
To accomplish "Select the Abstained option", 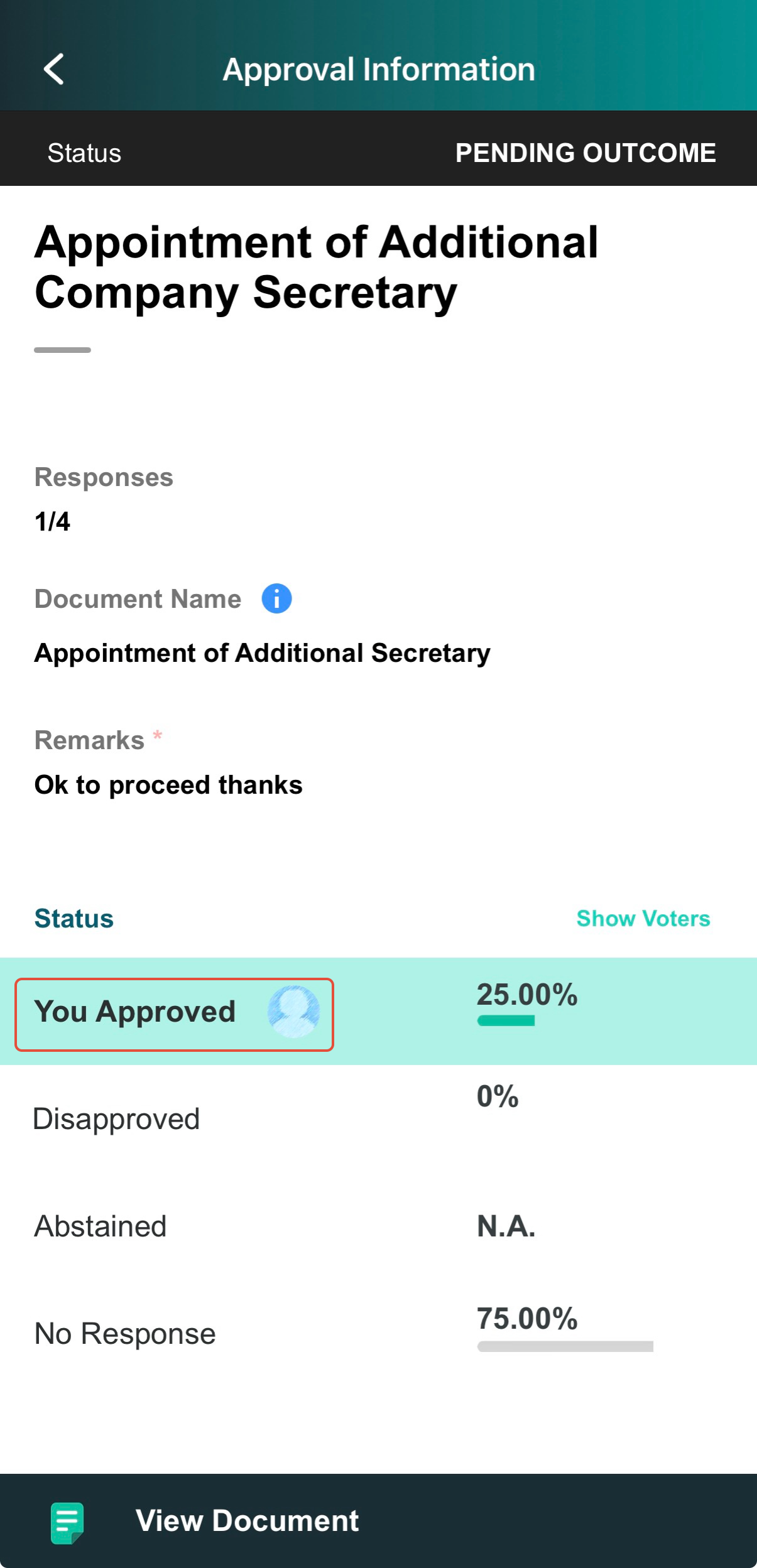I will coord(378,1226).
